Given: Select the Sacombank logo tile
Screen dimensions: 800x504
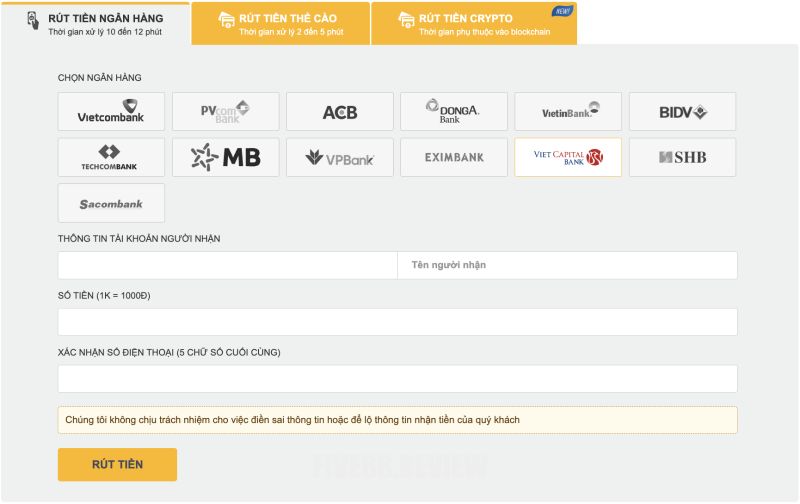Looking at the screenshot, I should (x=111, y=203).
